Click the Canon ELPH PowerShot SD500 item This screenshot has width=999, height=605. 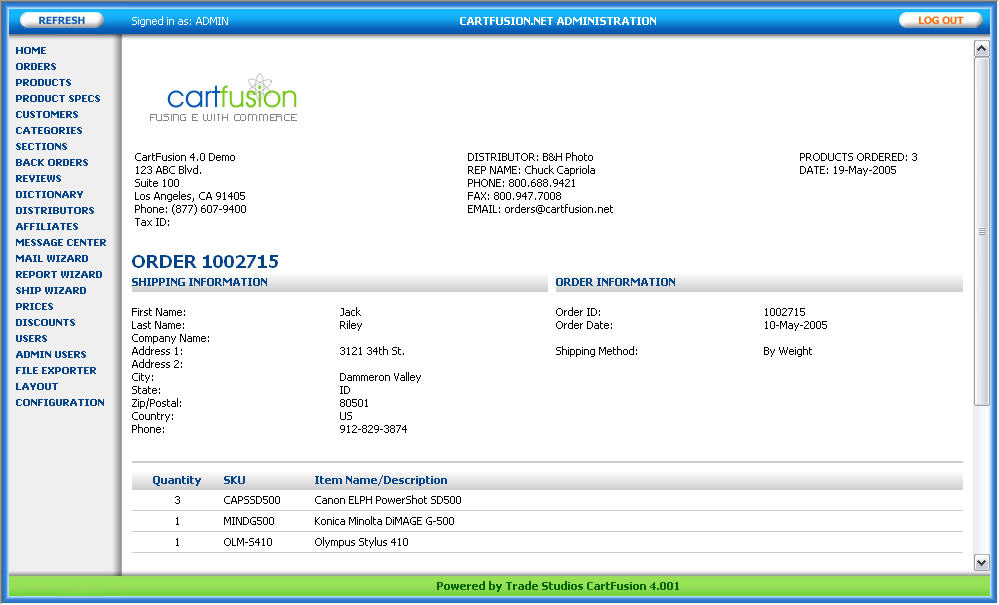[x=388, y=500]
